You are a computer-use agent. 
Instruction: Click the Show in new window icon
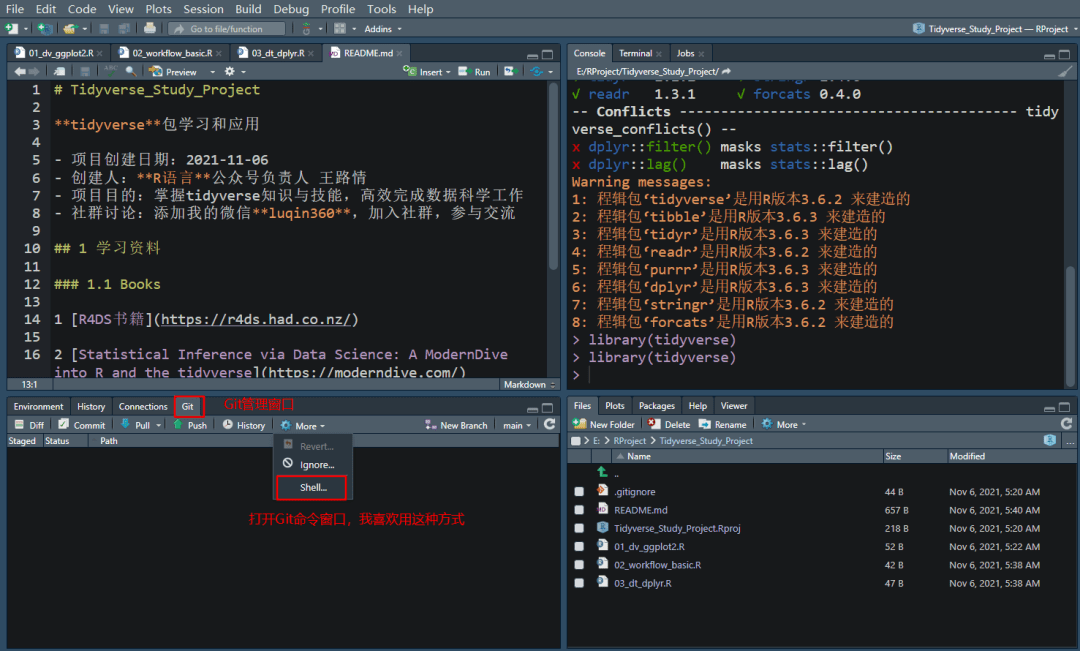[60, 72]
